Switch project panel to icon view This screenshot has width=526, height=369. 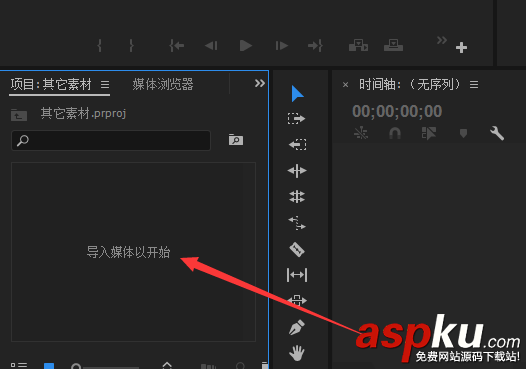[x=49, y=365]
